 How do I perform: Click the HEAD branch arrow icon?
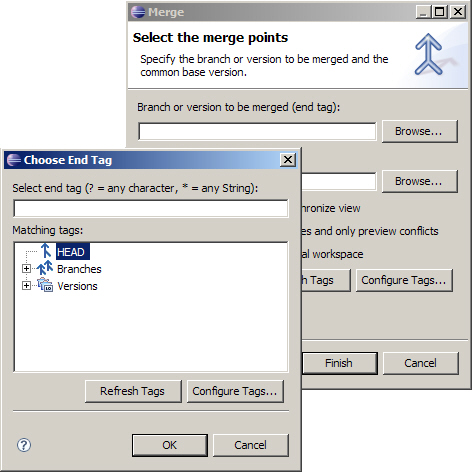point(46,251)
